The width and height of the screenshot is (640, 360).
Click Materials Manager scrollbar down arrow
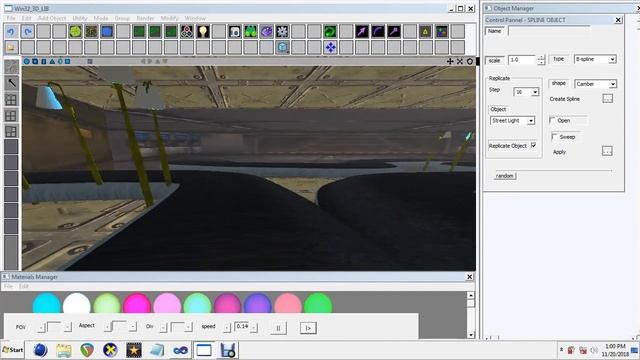pos(471,335)
